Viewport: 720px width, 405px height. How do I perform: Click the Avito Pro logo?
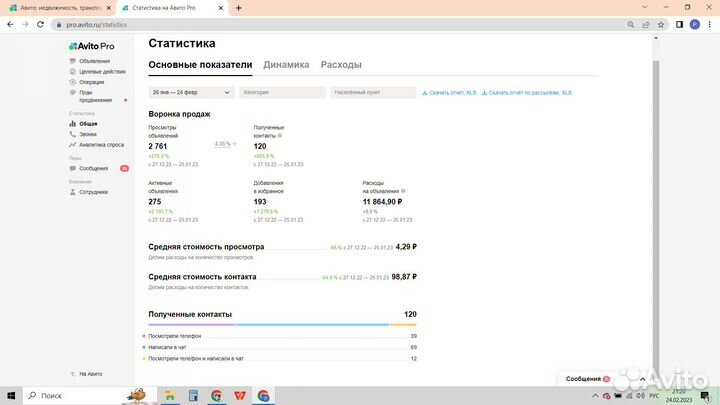coord(92,46)
